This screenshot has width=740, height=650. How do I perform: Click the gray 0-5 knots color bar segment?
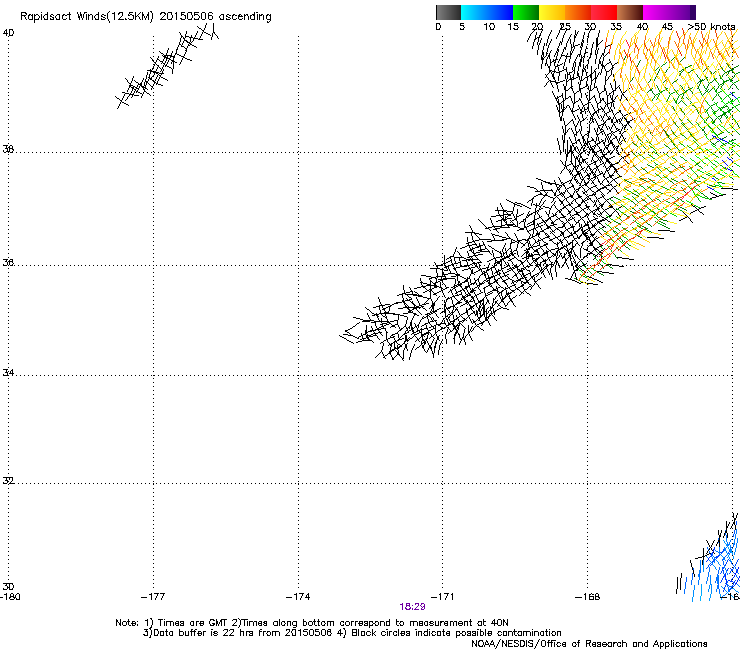pyautogui.click(x=448, y=12)
